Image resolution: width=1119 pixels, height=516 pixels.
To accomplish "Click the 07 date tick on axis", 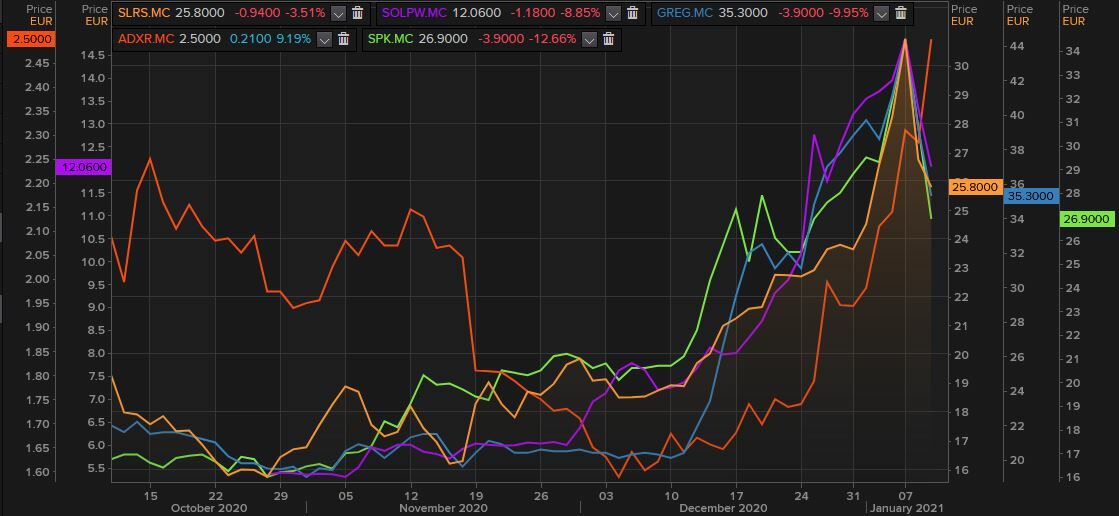I will pyautogui.click(x=905, y=495).
